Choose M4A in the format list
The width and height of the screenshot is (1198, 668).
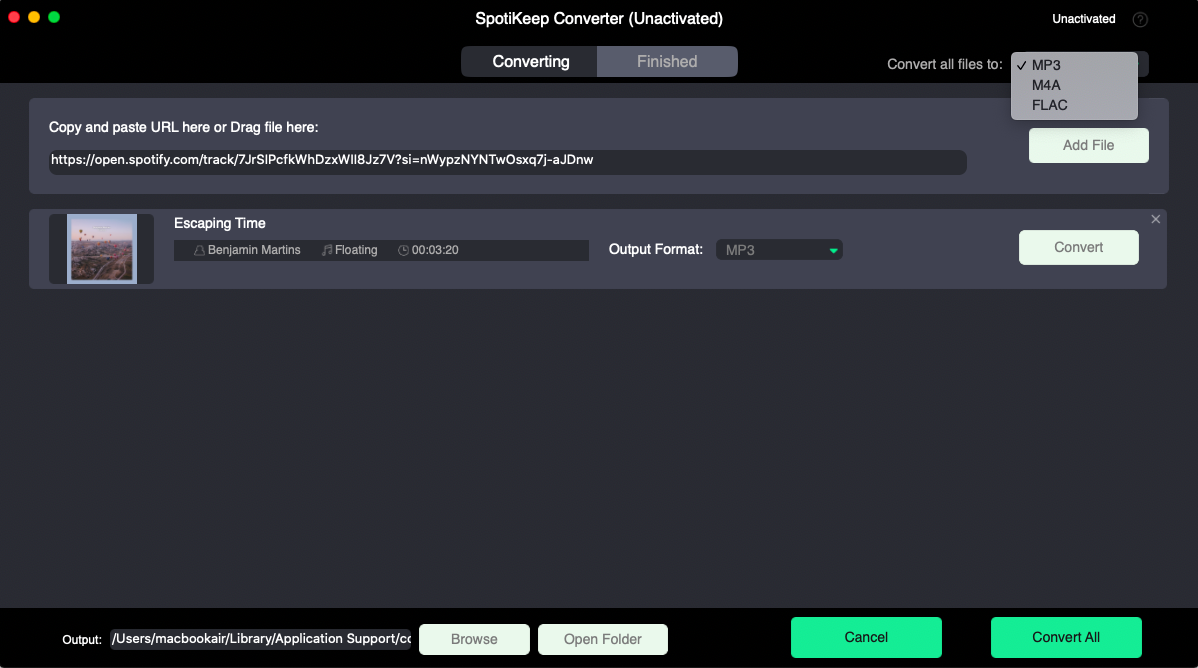coord(1074,85)
